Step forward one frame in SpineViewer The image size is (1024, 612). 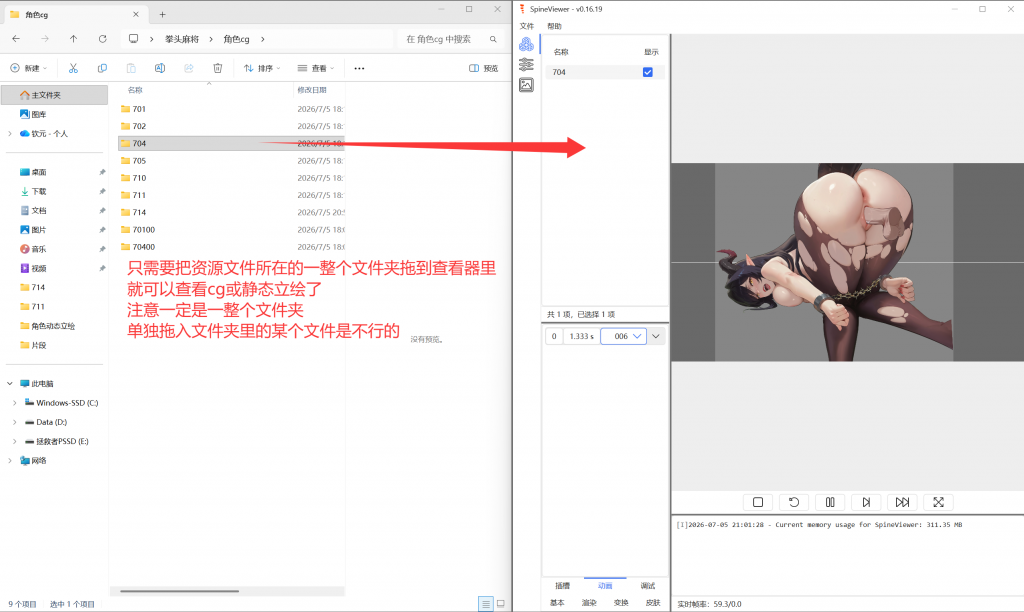coord(866,502)
